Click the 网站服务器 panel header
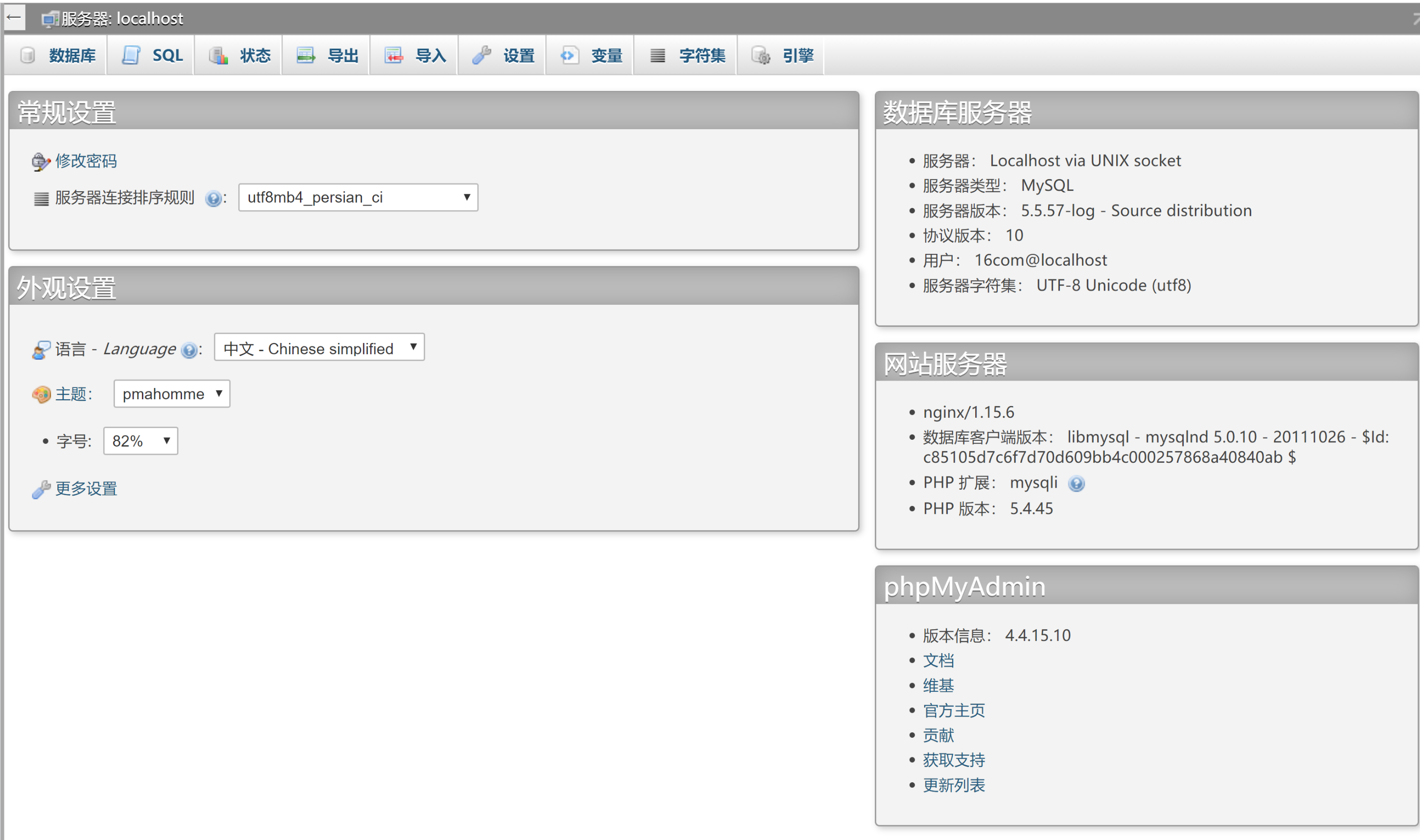The height and width of the screenshot is (840, 1420). (x=1146, y=362)
